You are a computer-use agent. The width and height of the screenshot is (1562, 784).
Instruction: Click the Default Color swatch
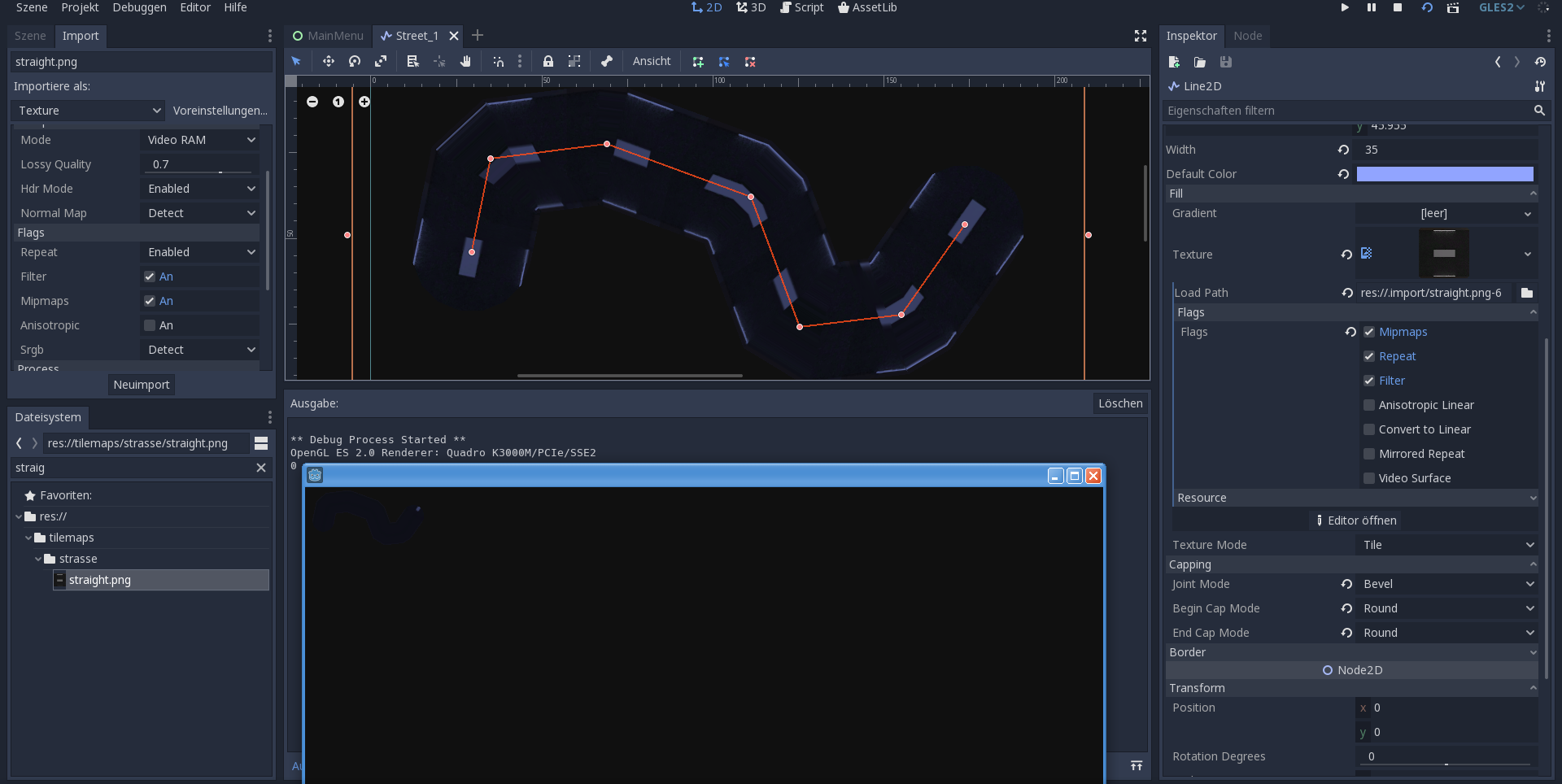[x=1444, y=174]
